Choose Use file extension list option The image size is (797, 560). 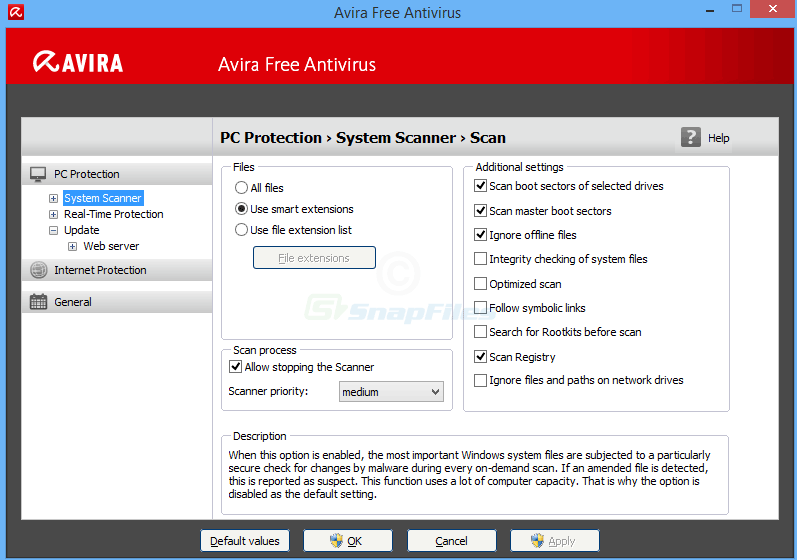(x=241, y=230)
